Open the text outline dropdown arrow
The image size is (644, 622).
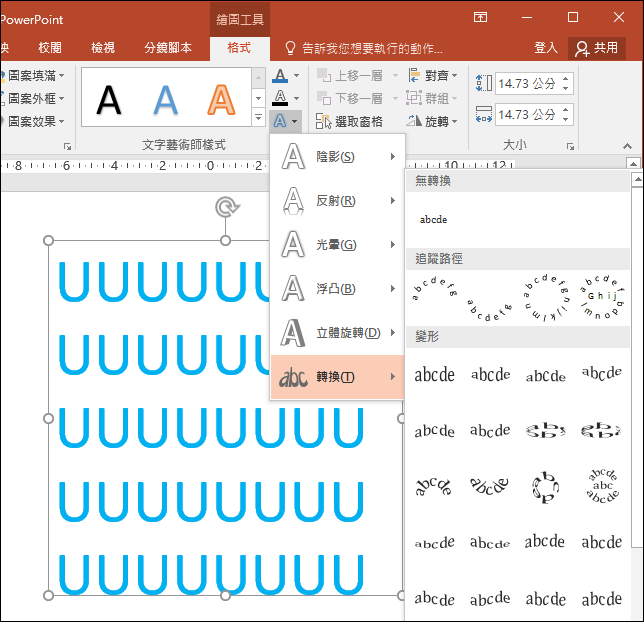tap(296, 98)
